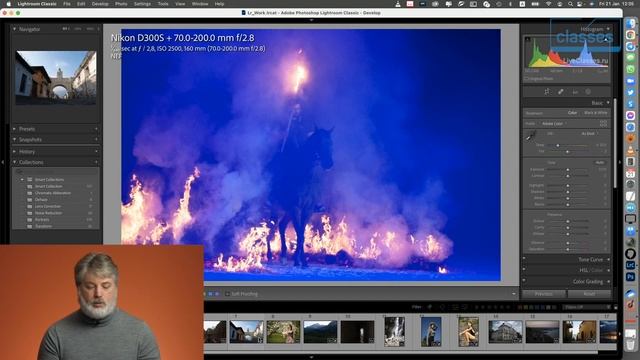Open the Filters Off dropdown in filmstrip
The width and height of the screenshot is (640, 360).
click(586, 307)
